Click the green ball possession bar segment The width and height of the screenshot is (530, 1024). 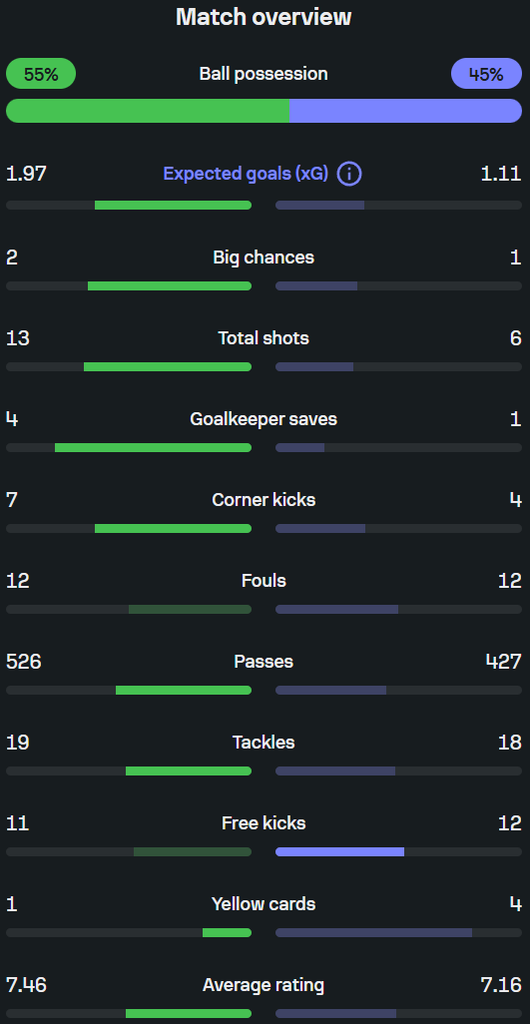tap(148, 111)
